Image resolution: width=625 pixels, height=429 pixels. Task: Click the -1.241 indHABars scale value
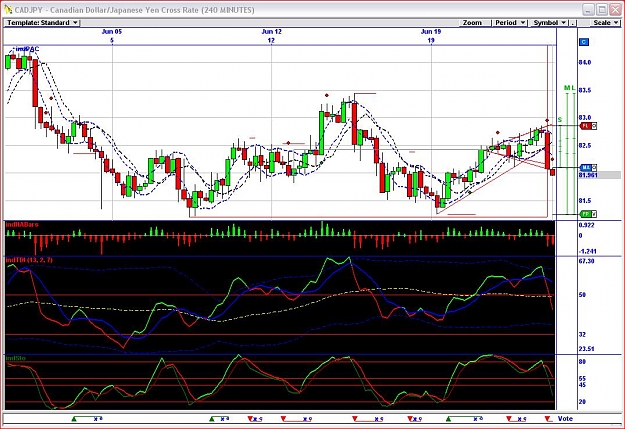coord(588,251)
